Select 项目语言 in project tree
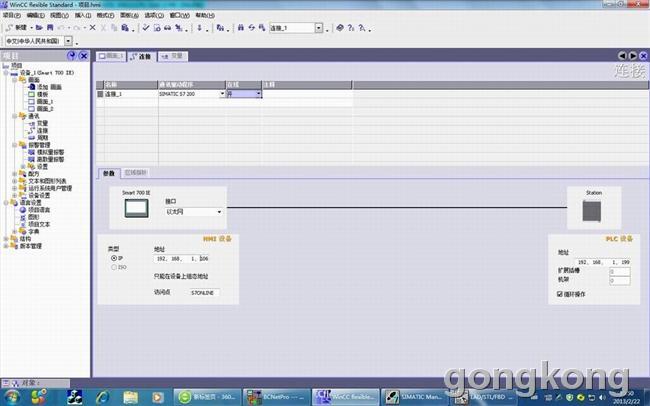 39,210
